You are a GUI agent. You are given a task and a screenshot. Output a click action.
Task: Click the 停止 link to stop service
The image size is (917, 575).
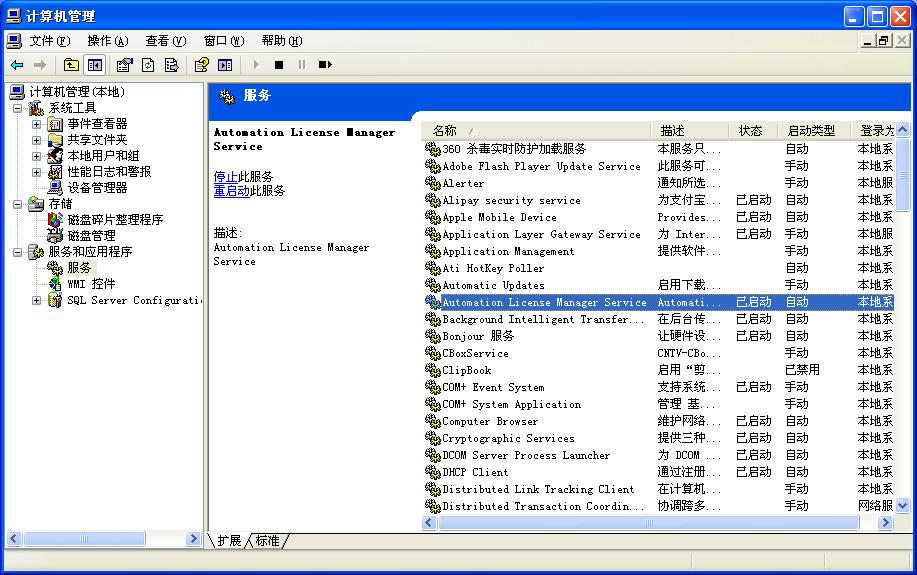(225, 176)
